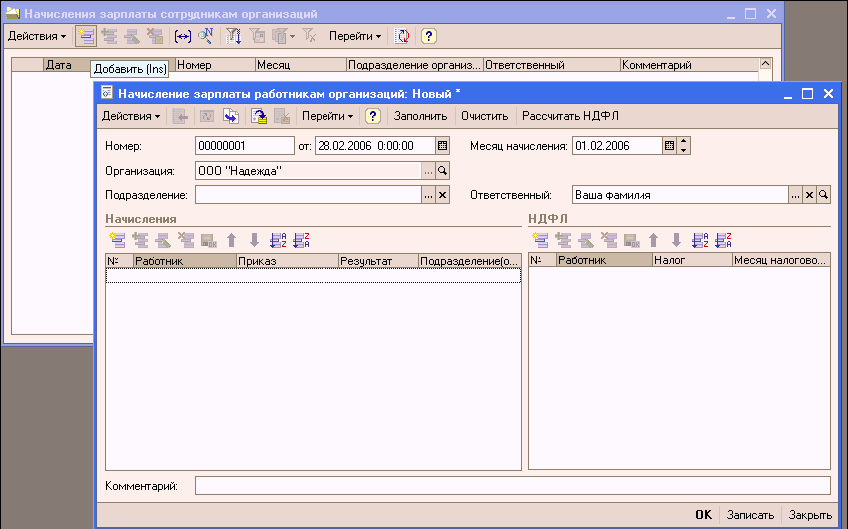Expand Перейти dropdown in document toolbar

pyautogui.click(x=329, y=116)
